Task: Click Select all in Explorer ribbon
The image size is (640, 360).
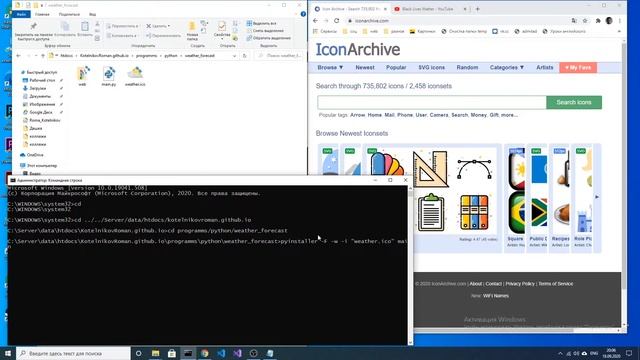Action: point(262,23)
